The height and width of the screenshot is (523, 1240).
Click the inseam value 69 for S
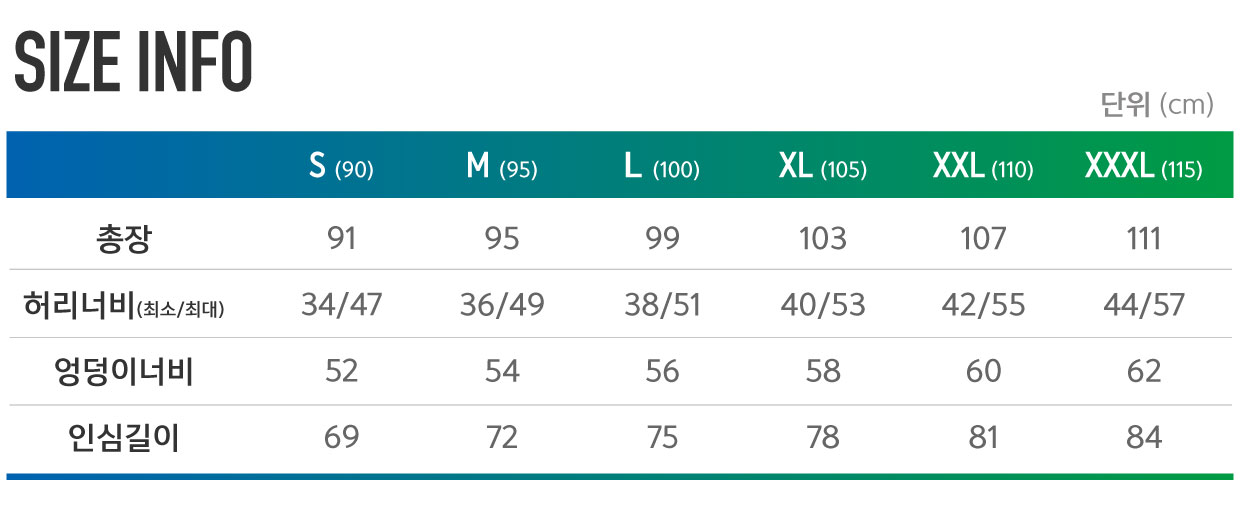[341, 437]
